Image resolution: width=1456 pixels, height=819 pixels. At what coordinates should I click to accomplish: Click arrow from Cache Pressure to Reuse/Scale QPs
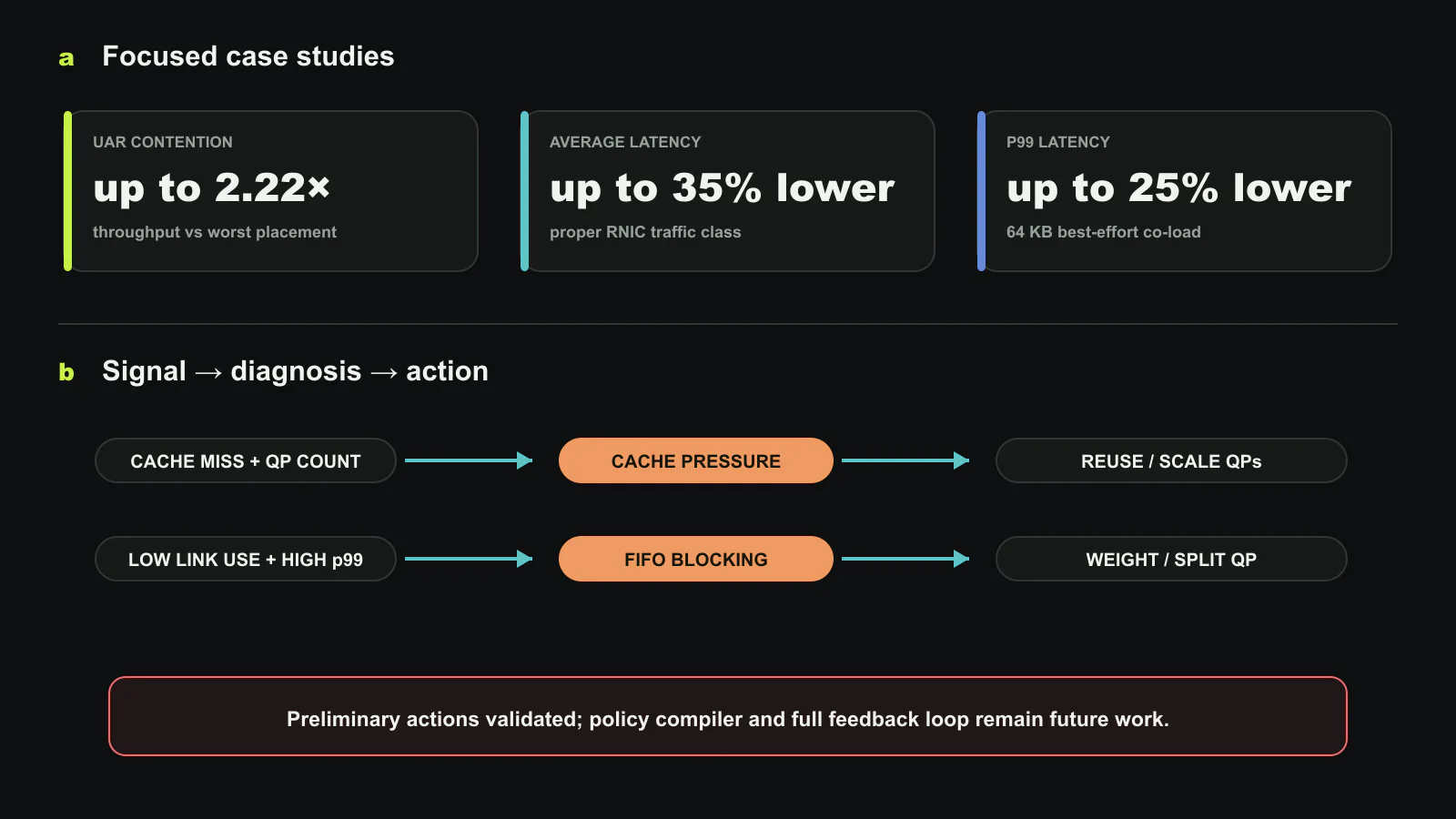pos(905,460)
